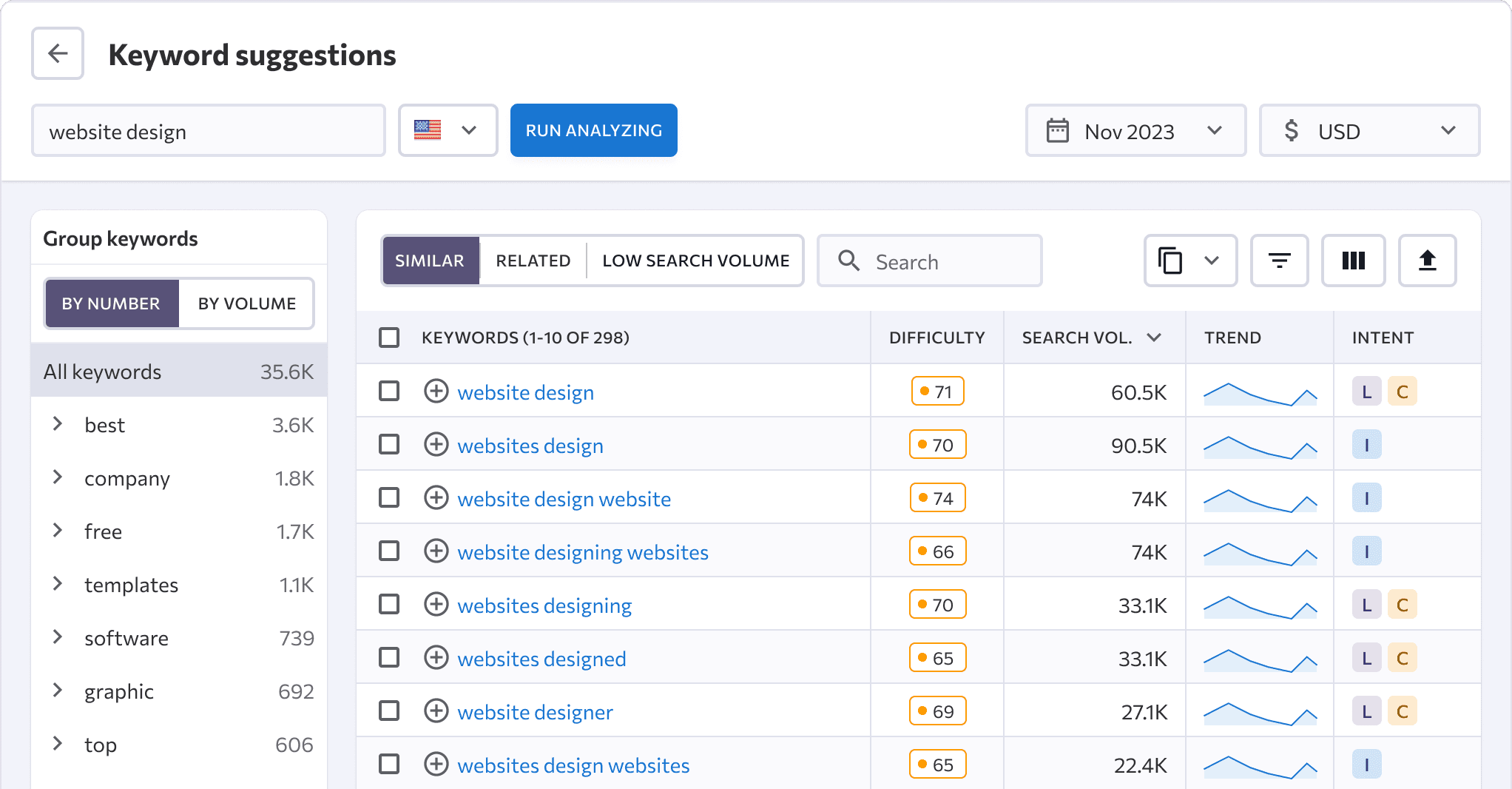Expand the 'graphic' keyword group
Viewport: 1512px width, 789px height.
coord(58,690)
